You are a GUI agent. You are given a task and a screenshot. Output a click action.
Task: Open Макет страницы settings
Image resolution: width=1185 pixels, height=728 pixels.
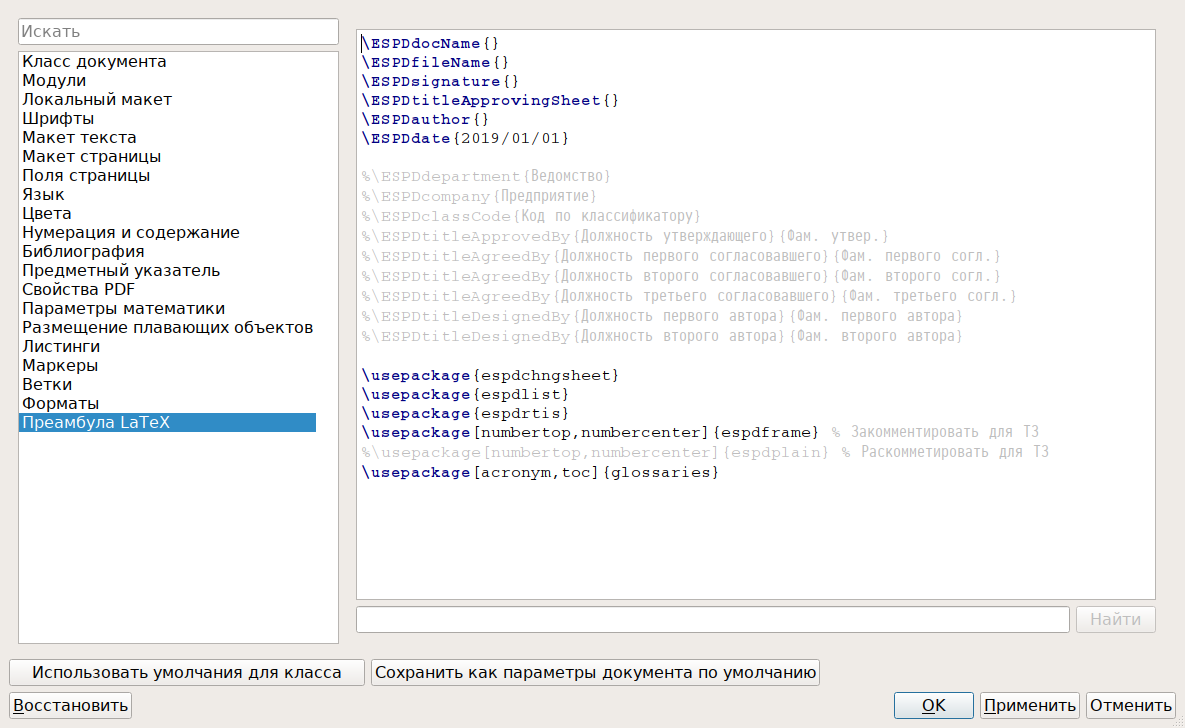[x=91, y=156]
